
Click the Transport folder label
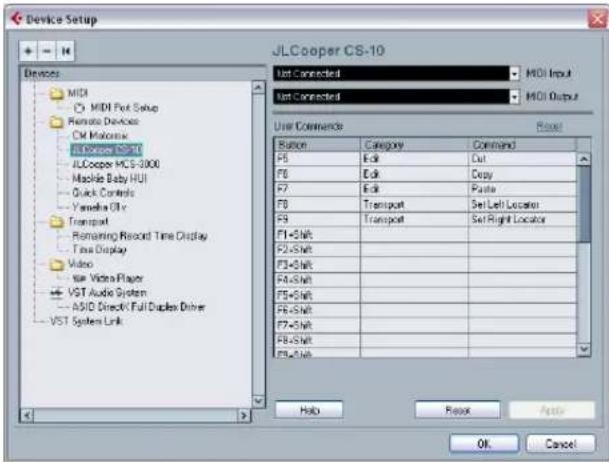tap(88, 222)
